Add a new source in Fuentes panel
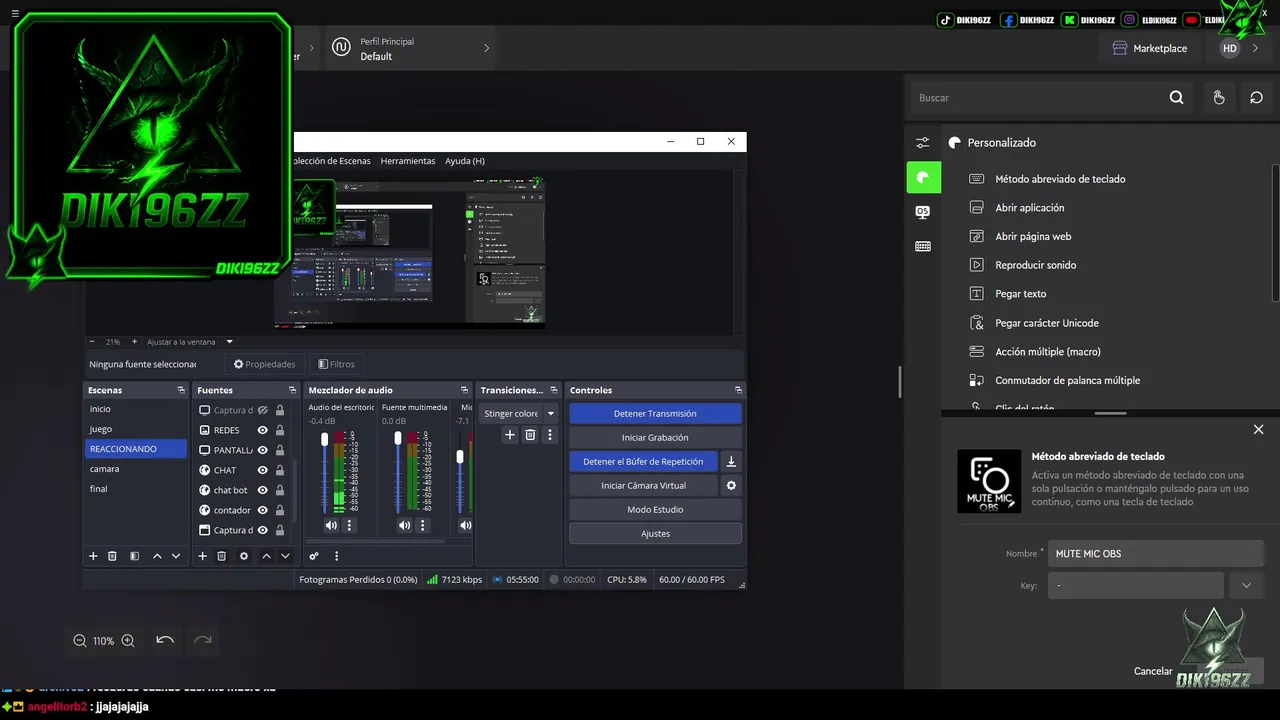This screenshot has height=720, width=1280. [202, 556]
